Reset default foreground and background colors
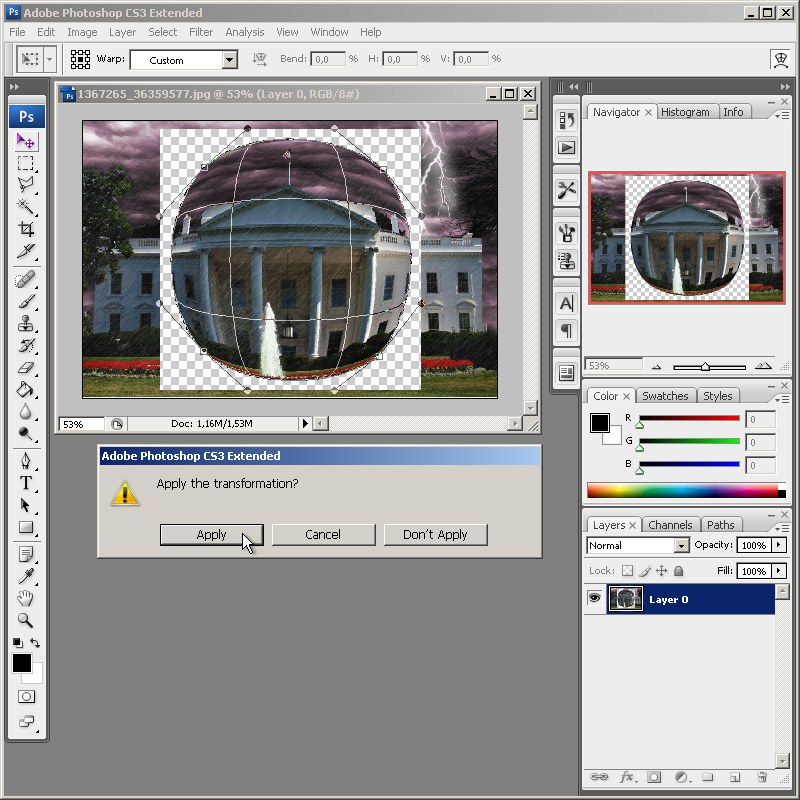This screenshot has width=800, height=800. [17, 642]
